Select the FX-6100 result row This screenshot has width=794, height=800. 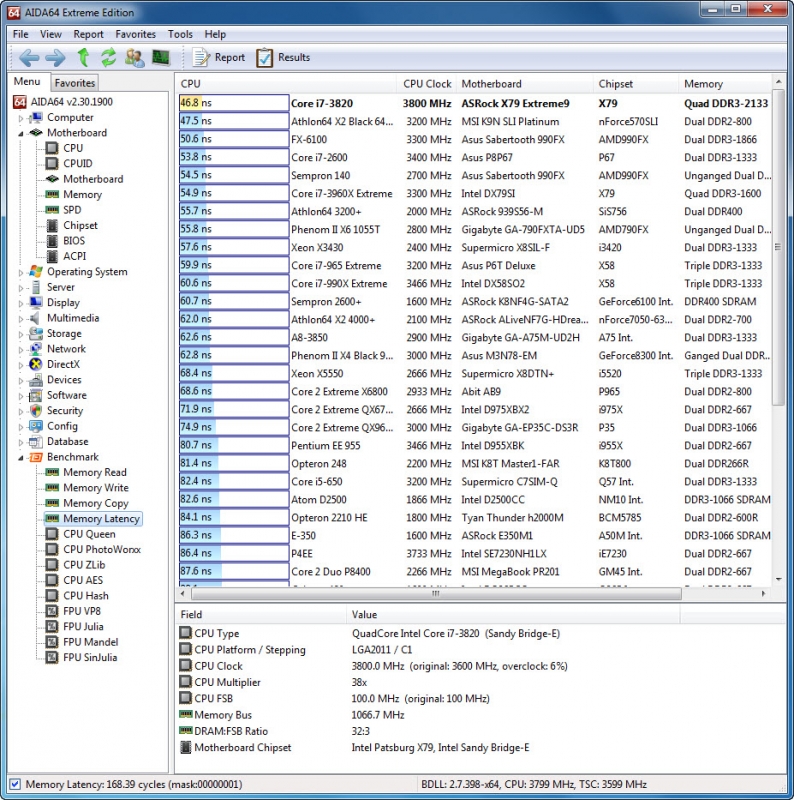tap(475, 139)
